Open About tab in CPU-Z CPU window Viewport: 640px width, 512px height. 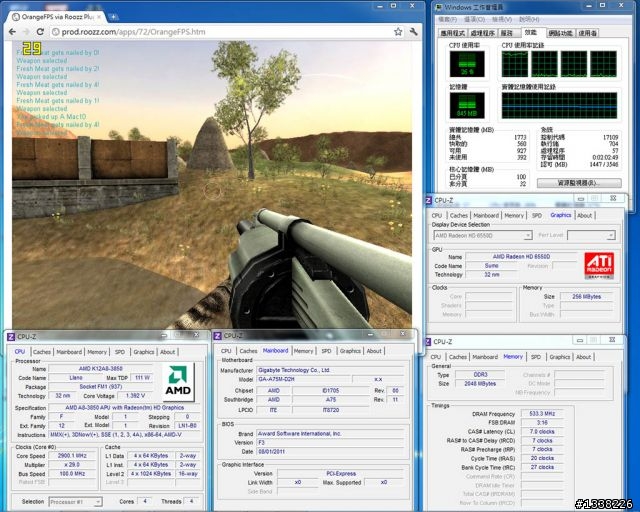pos(167,352)
